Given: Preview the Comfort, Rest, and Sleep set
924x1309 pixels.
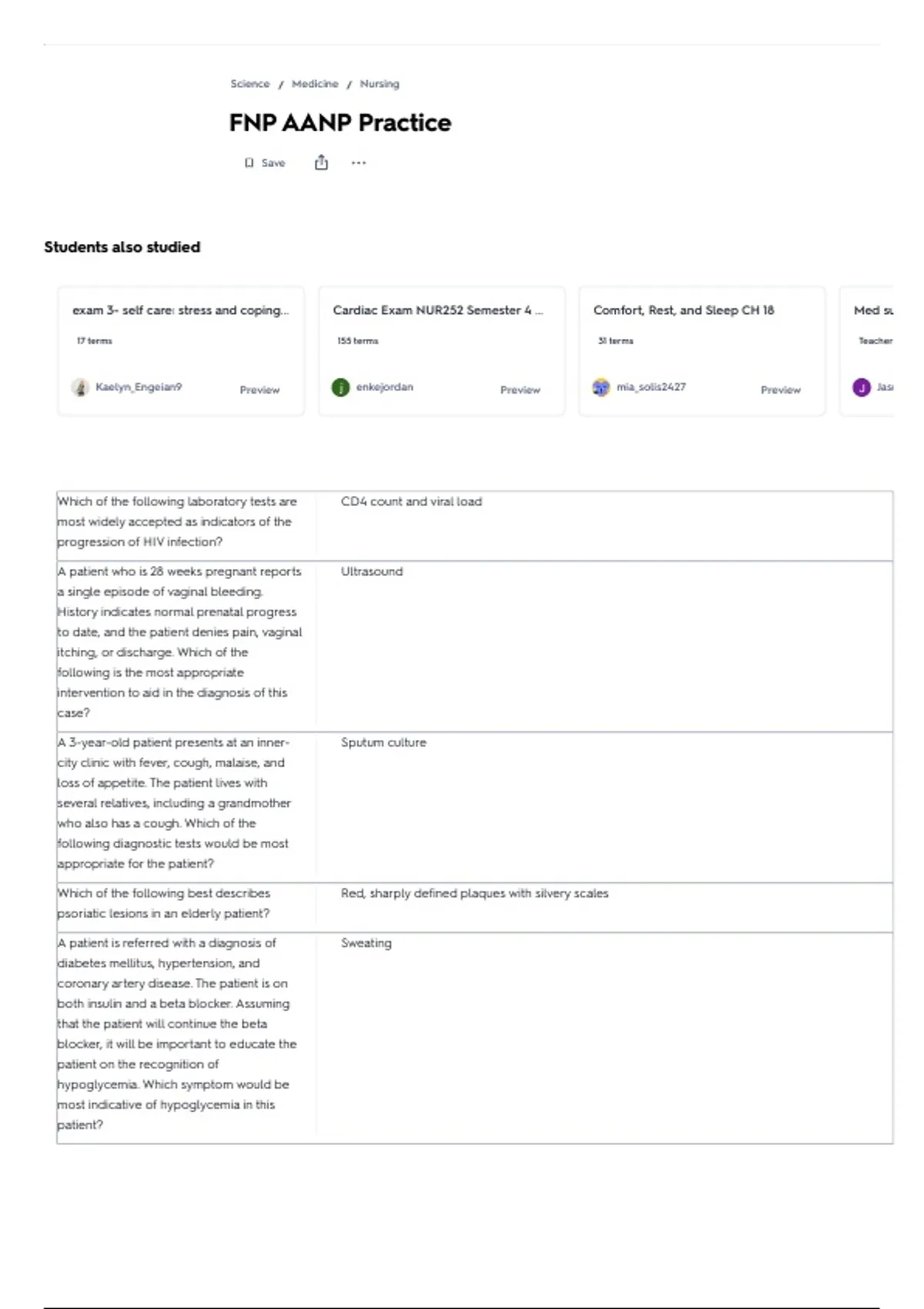Looking at the screenshot, I should pos(780,390).
